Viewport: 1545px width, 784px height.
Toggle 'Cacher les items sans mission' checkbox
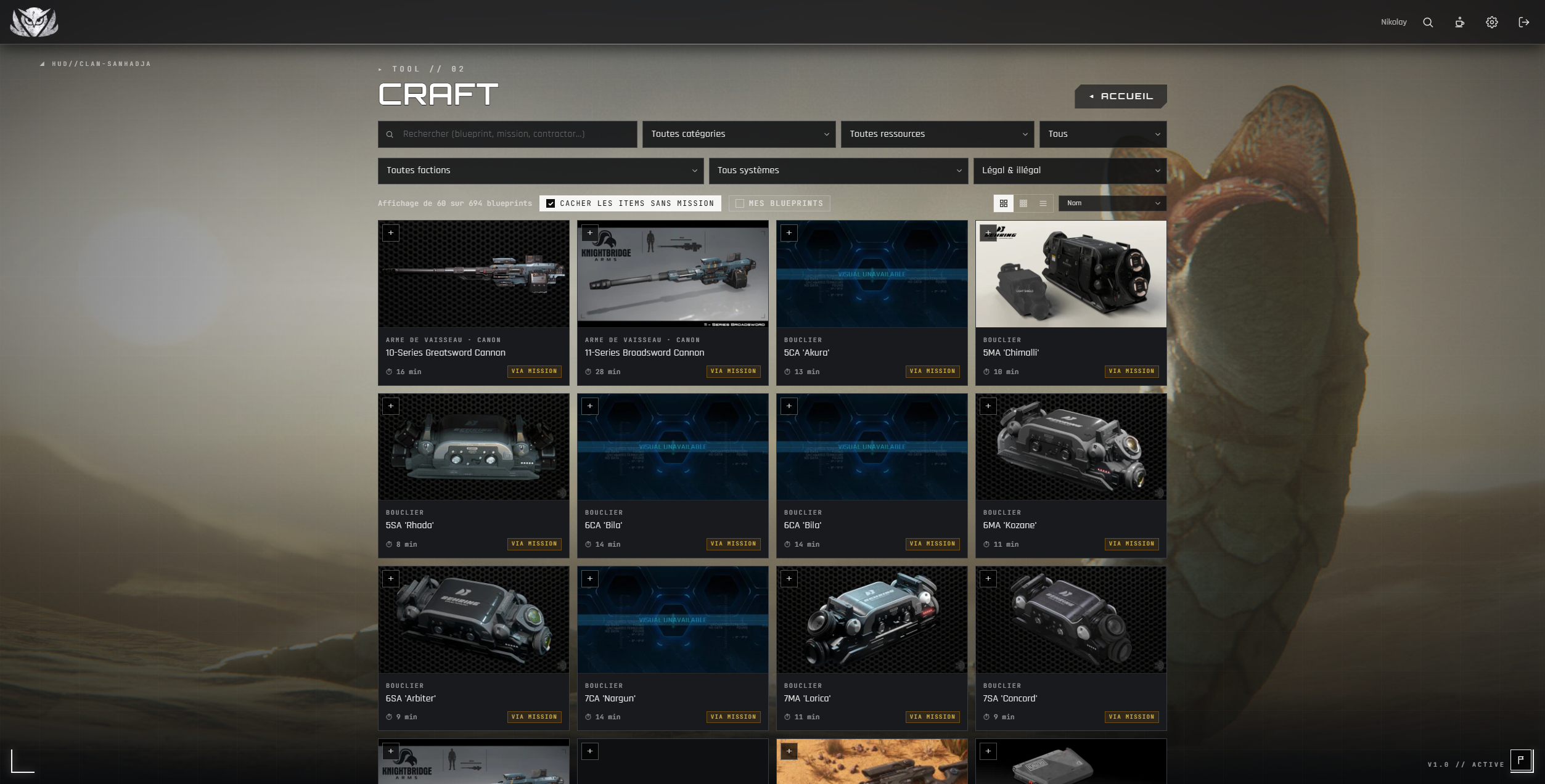point(551,203)
